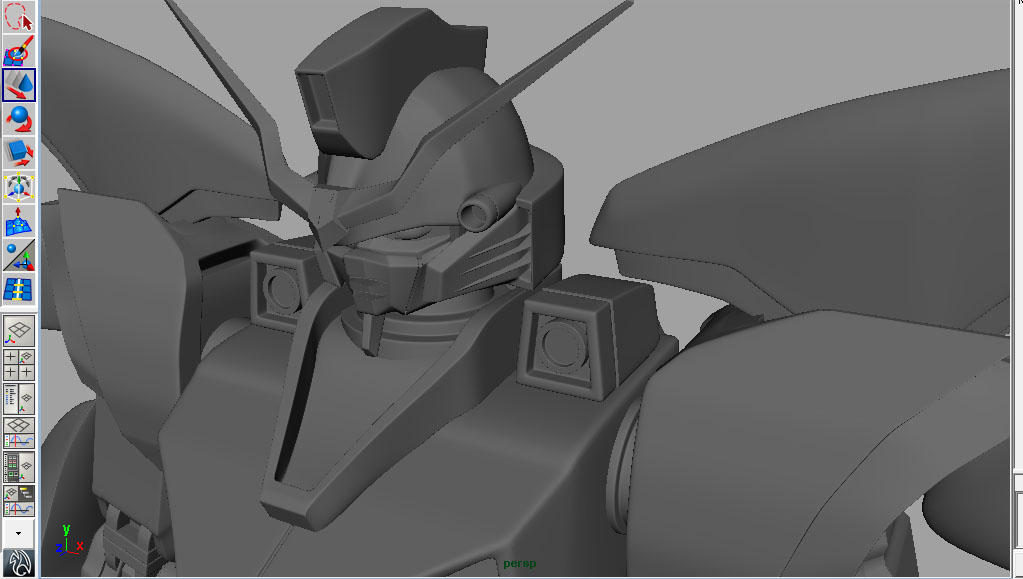
Task: Click the Show Manipulator tool
Action: coord(18,255)
